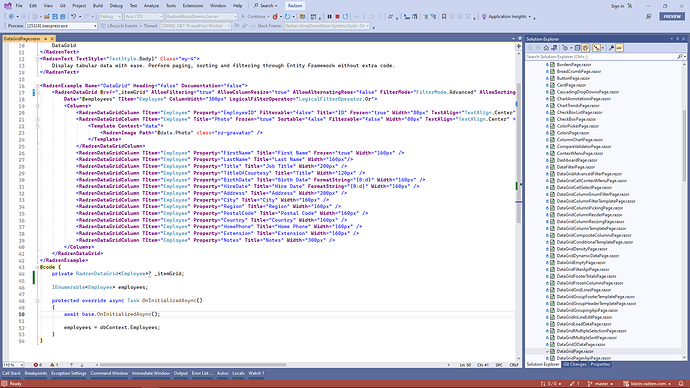
Task: Click the Hot Reload flame icon
Action: pyautogui.click(x=275, y=17)
